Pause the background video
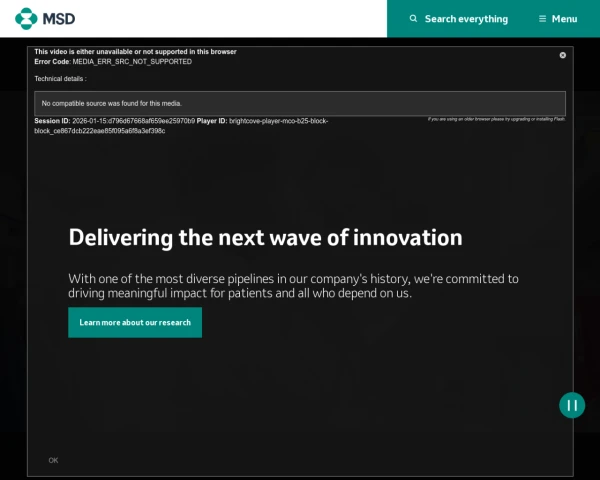 pos(572,405)
